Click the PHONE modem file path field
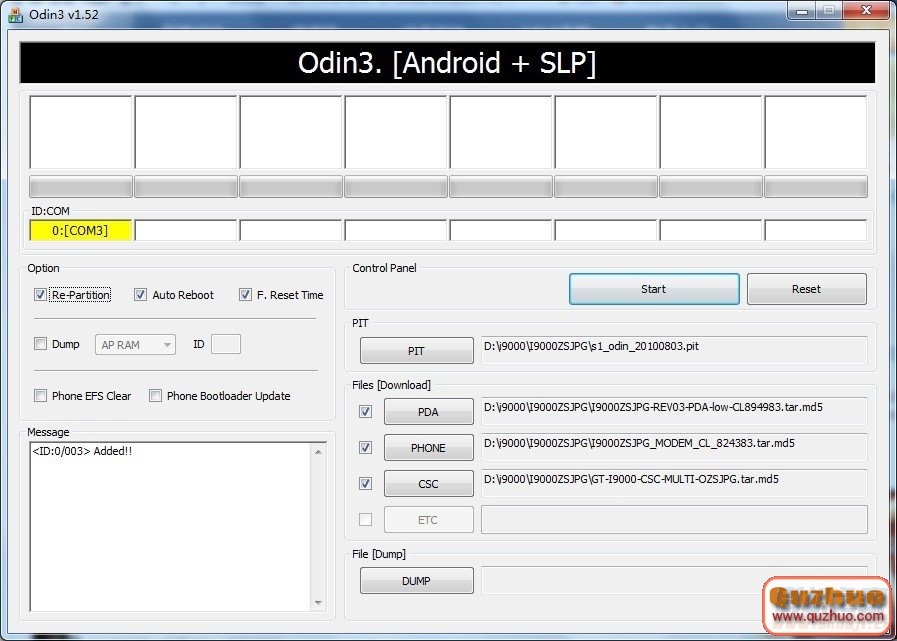Screen dimensions: 897x641 674,447
